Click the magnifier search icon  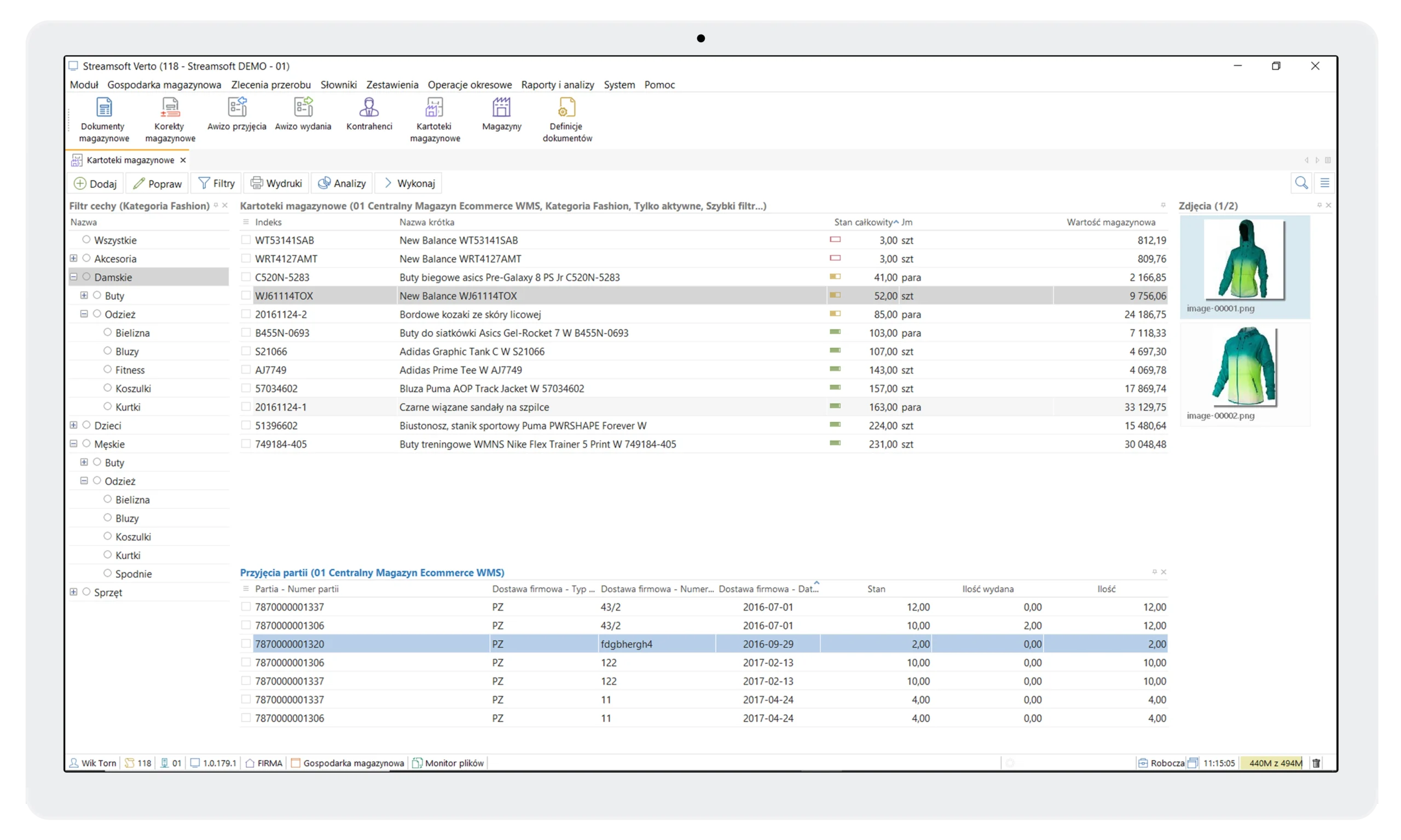[x=1301, y=183]
